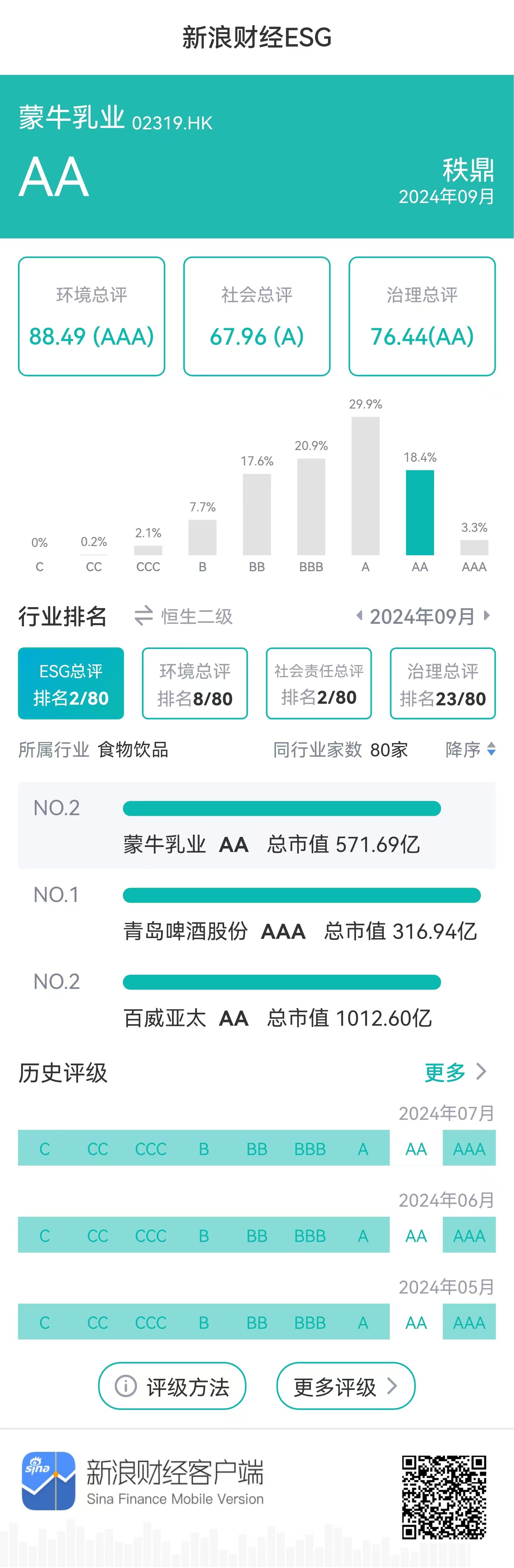Image resolution: width=514 pixels, height=1568 pixels.
Task: Click the 秩鼎 rating provider label
Action: (468, 170)
